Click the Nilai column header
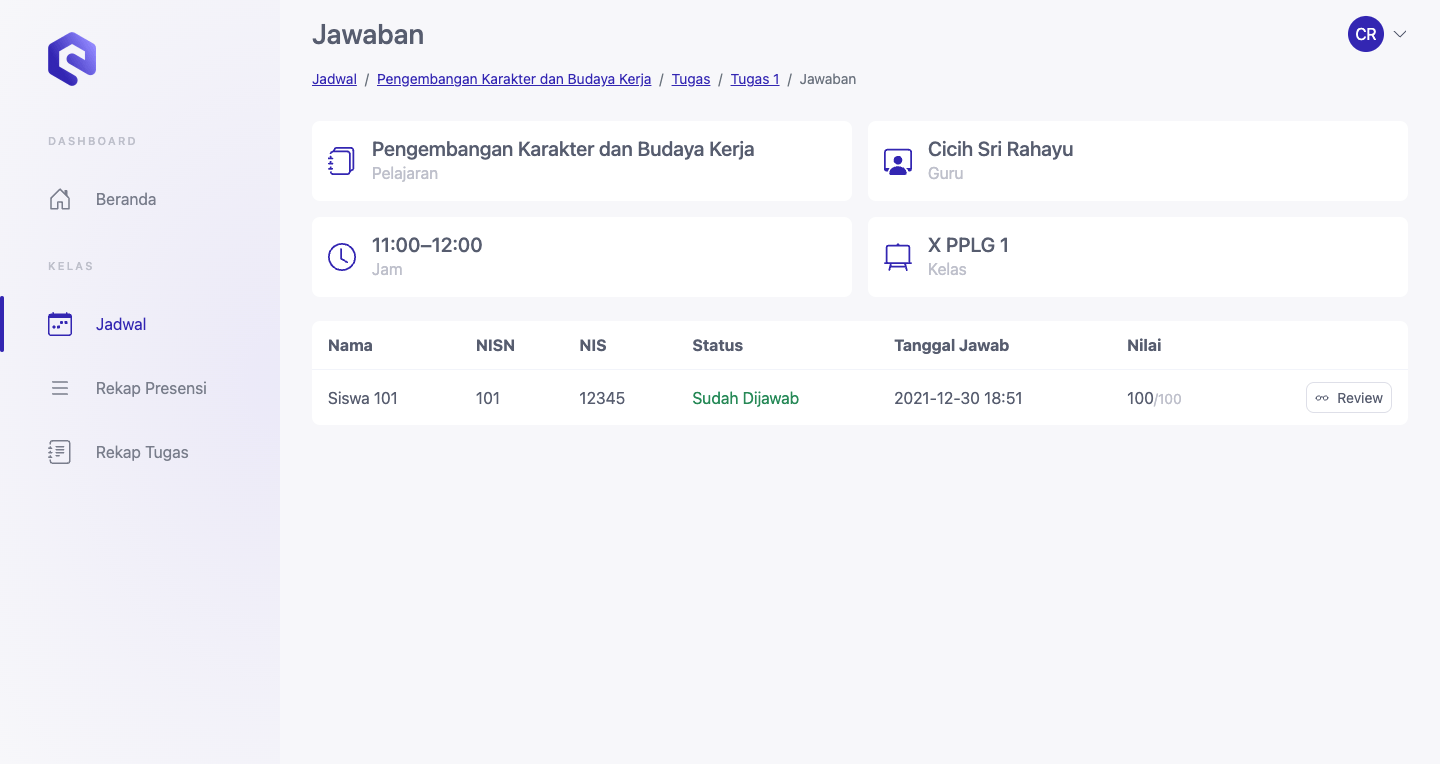Image resolution: width=1440 pixels, height=764 pixels. (1144, 345)
